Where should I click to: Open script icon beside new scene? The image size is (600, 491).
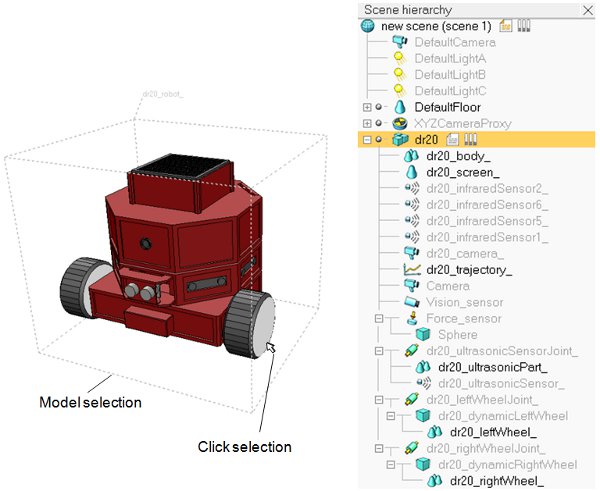point(505,26)
